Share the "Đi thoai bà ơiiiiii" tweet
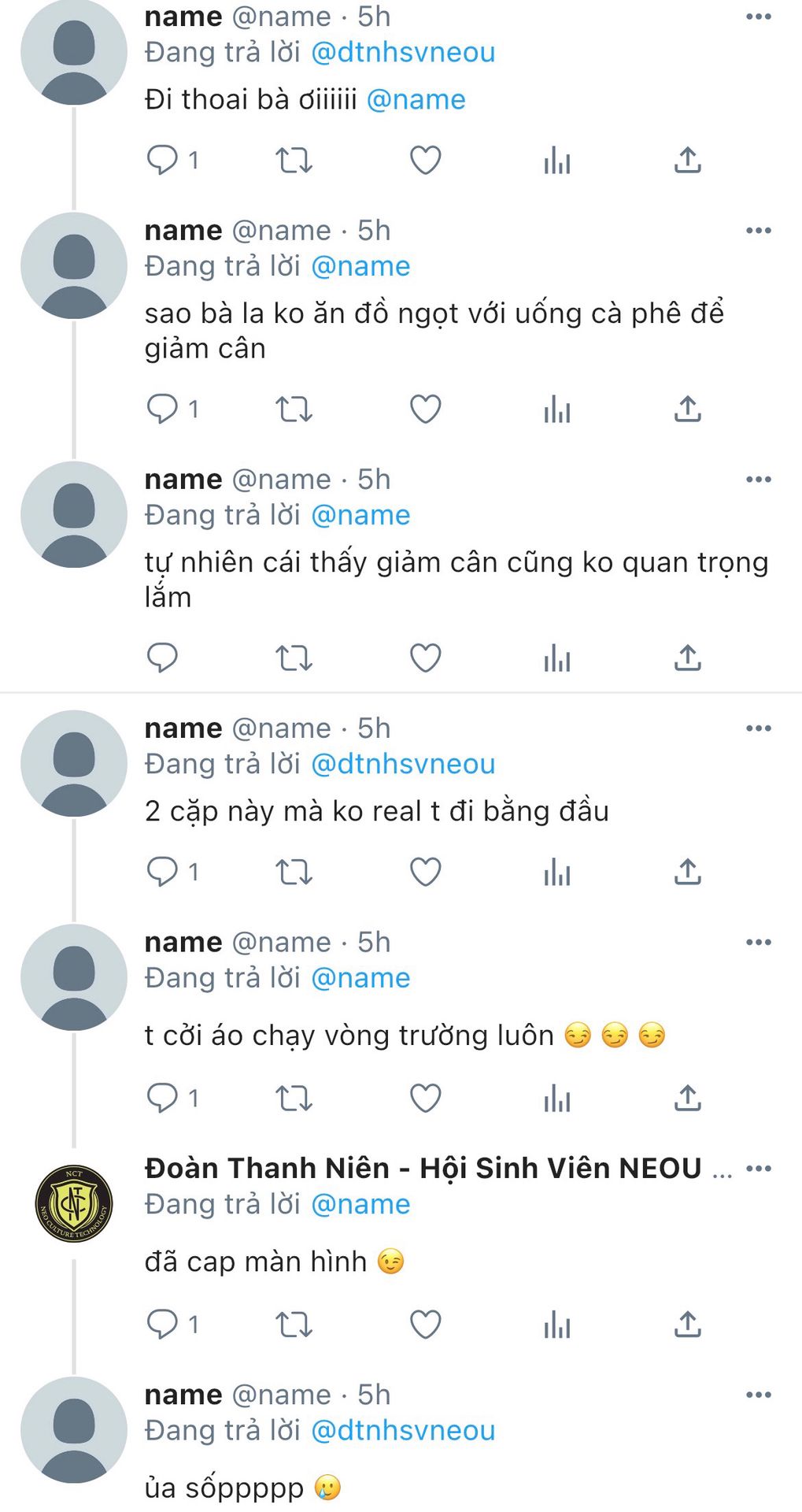Image resolution: width=802 pixels, height=1512 pixels. [687, 161]
